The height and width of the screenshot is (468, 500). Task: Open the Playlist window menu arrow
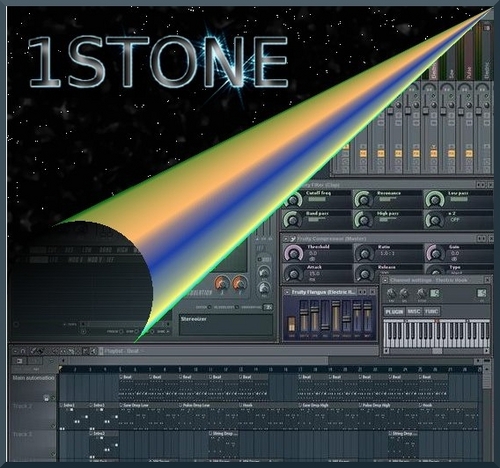pyautogui.click(x=15, y=351)
